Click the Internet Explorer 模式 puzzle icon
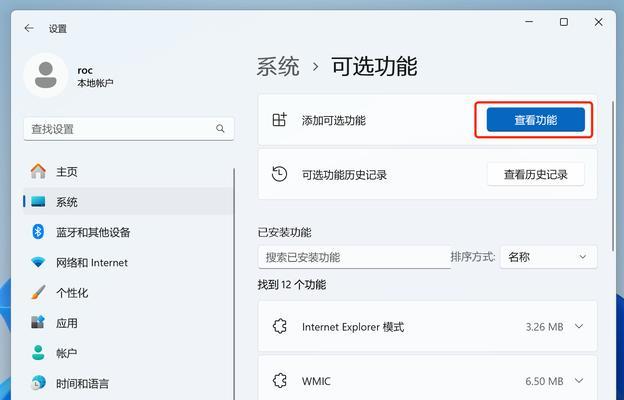This screenshot has height=400, width=624. tap(280, 326)
